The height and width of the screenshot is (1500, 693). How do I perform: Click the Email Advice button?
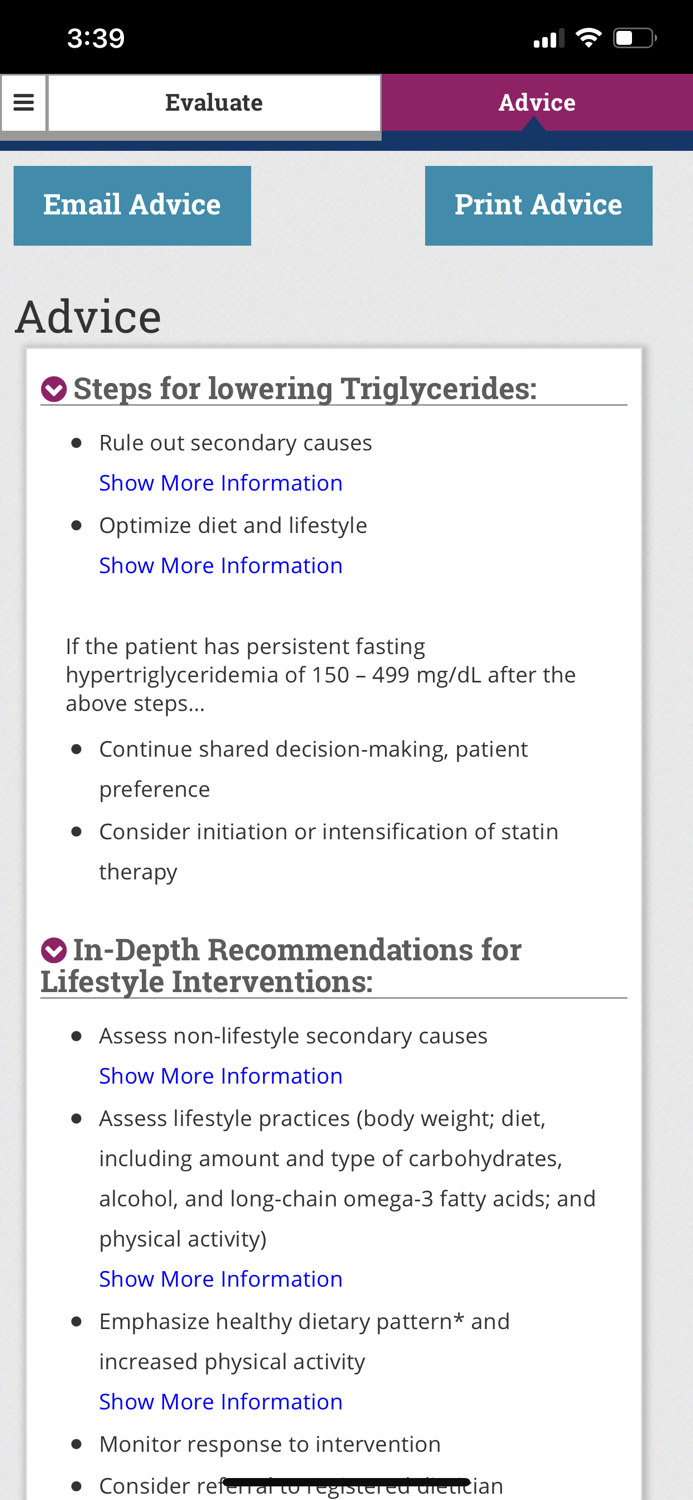pyautogui.click(x=132, y=205)
